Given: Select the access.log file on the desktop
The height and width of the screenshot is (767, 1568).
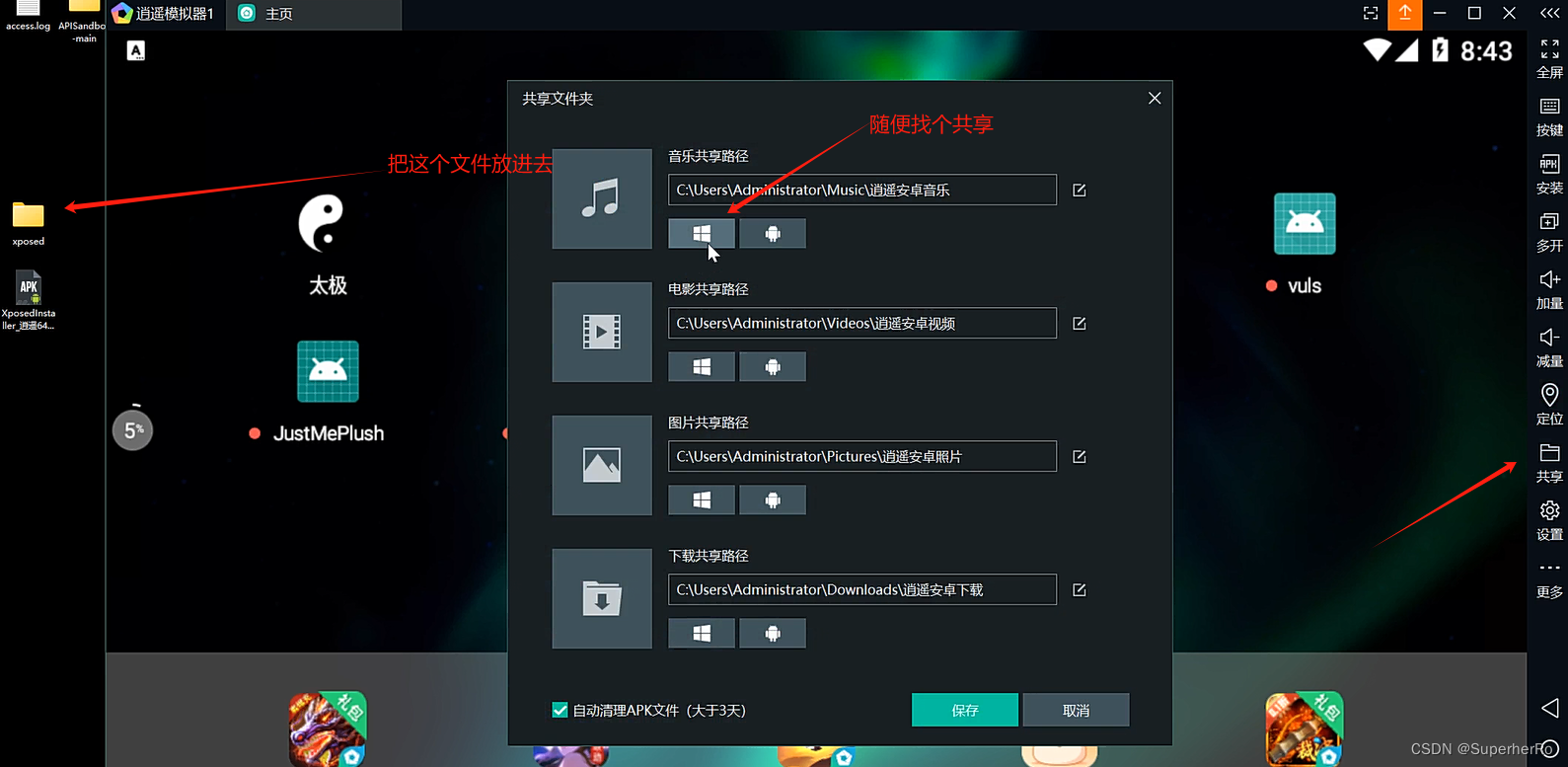Looking at the screenshot, I should point(28,16).
